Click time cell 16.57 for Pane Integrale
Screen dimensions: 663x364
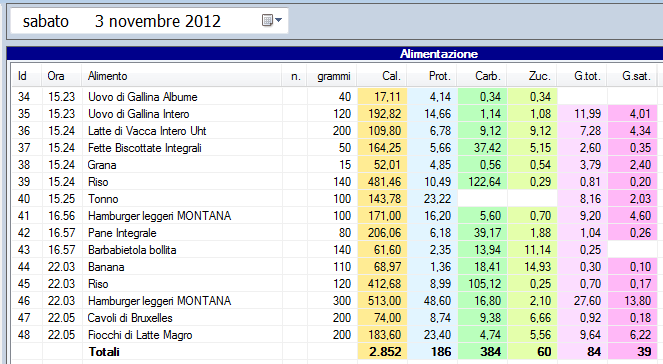click(61, 233)
